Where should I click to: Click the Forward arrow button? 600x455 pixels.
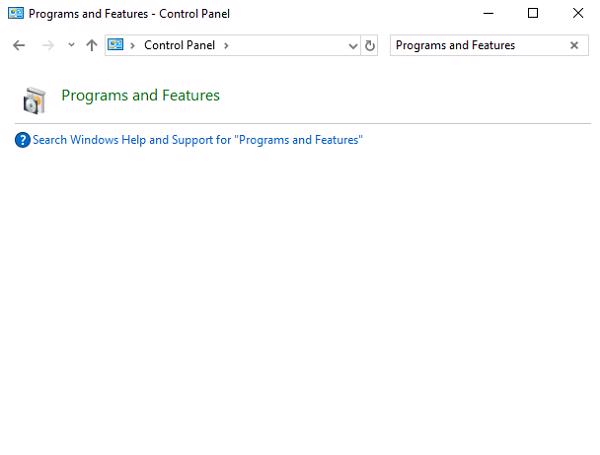[x=46, y=45]
